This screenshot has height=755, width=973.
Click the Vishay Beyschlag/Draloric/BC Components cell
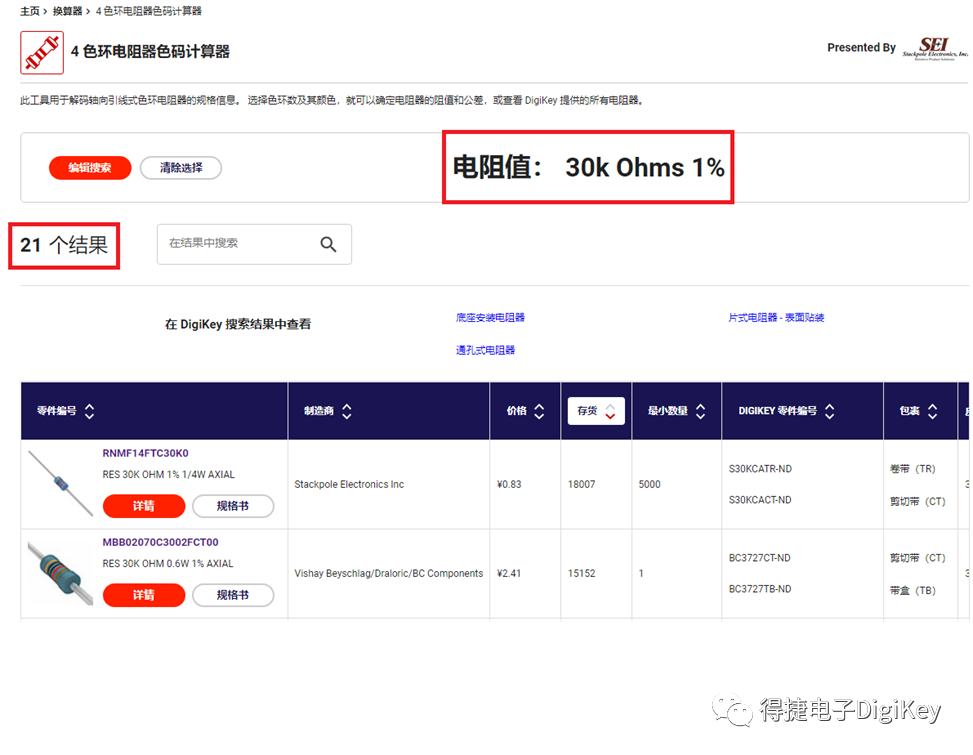point(388,573)
